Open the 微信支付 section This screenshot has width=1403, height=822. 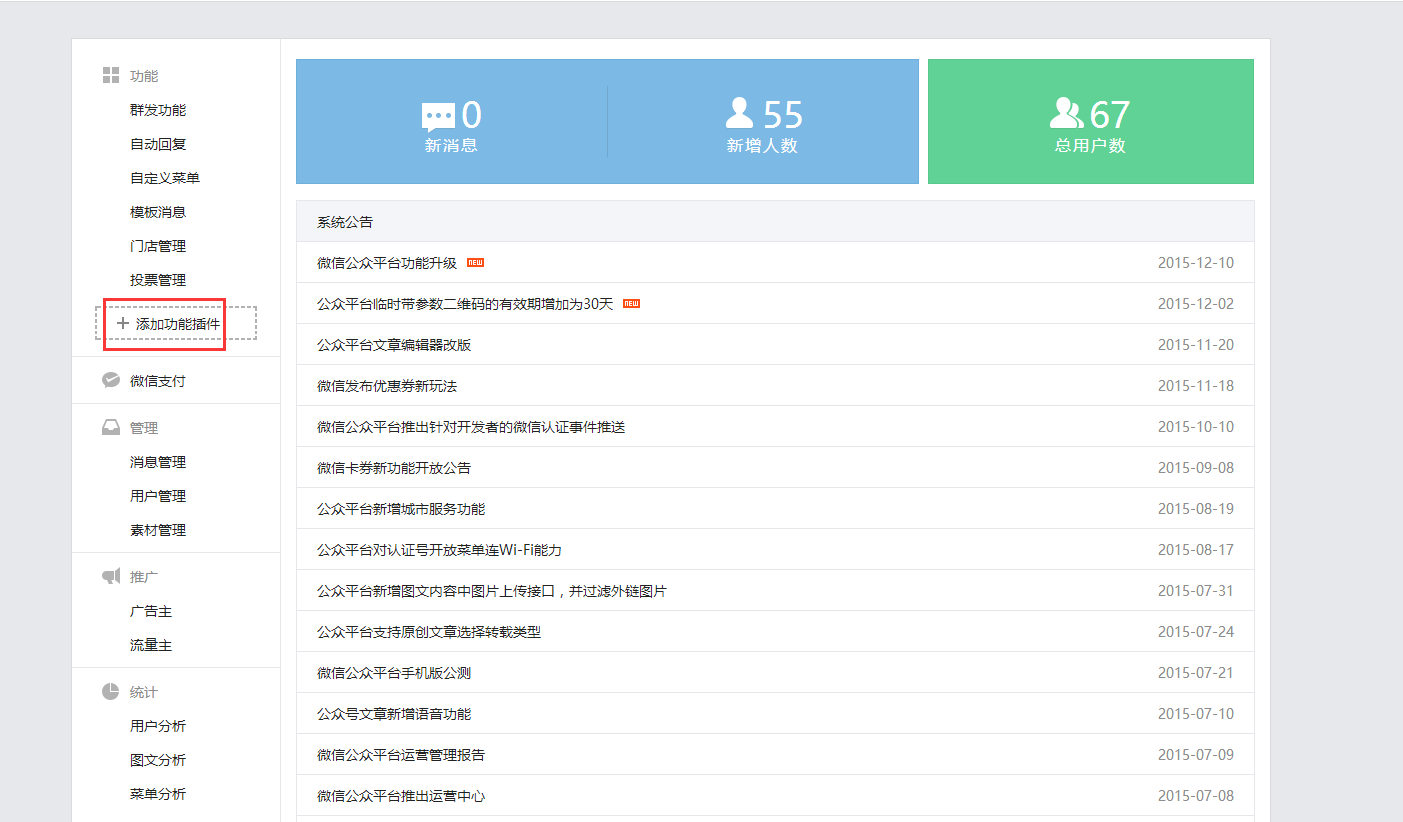click(x=158, y=381)
